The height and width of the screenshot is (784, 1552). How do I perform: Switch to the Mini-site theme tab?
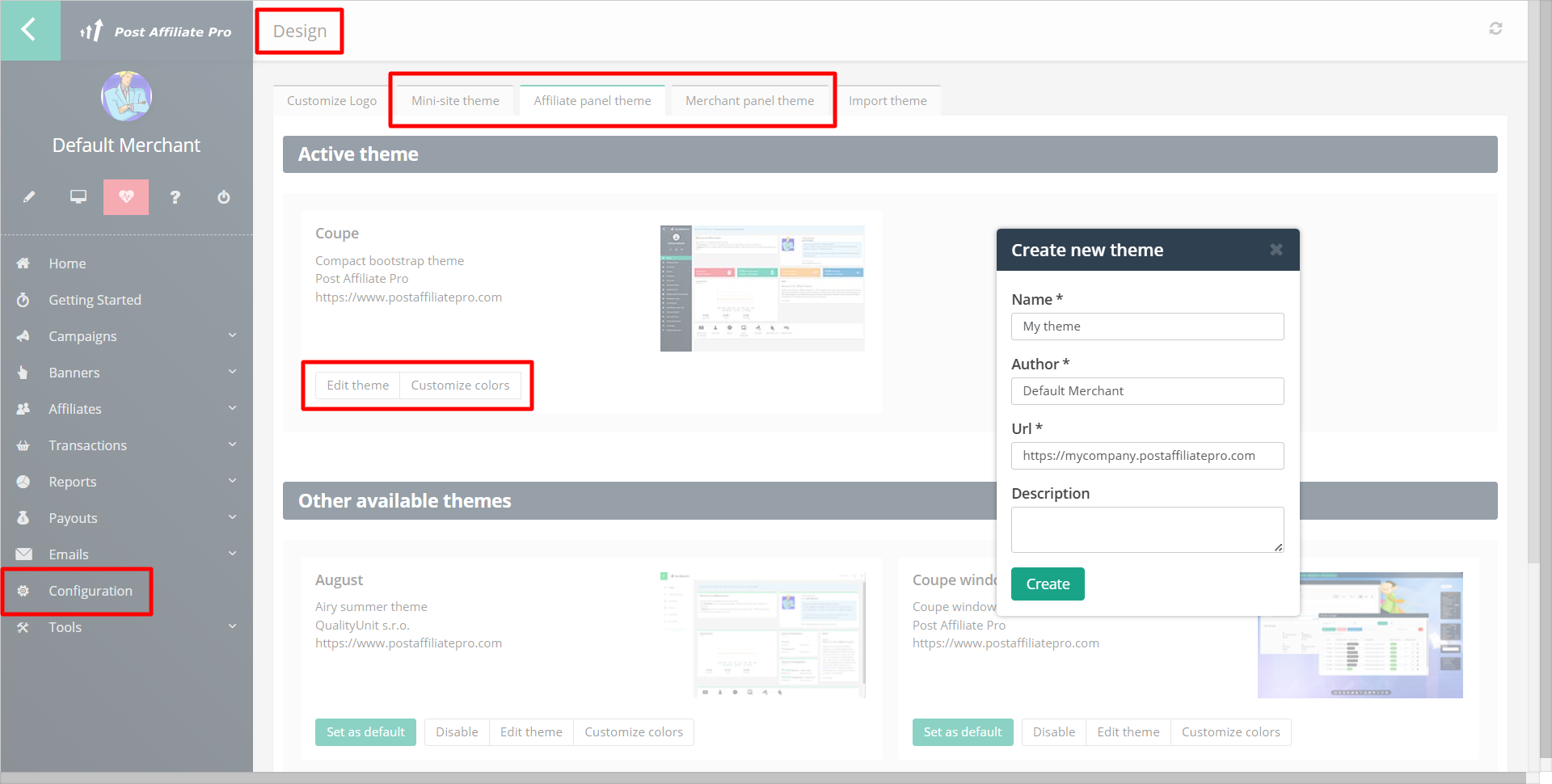[x=455, y=101]
